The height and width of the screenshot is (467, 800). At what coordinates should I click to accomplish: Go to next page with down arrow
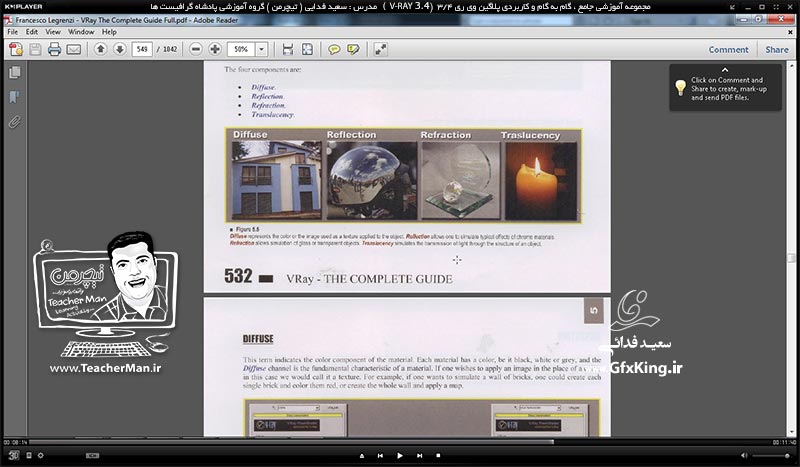point(119,49)
